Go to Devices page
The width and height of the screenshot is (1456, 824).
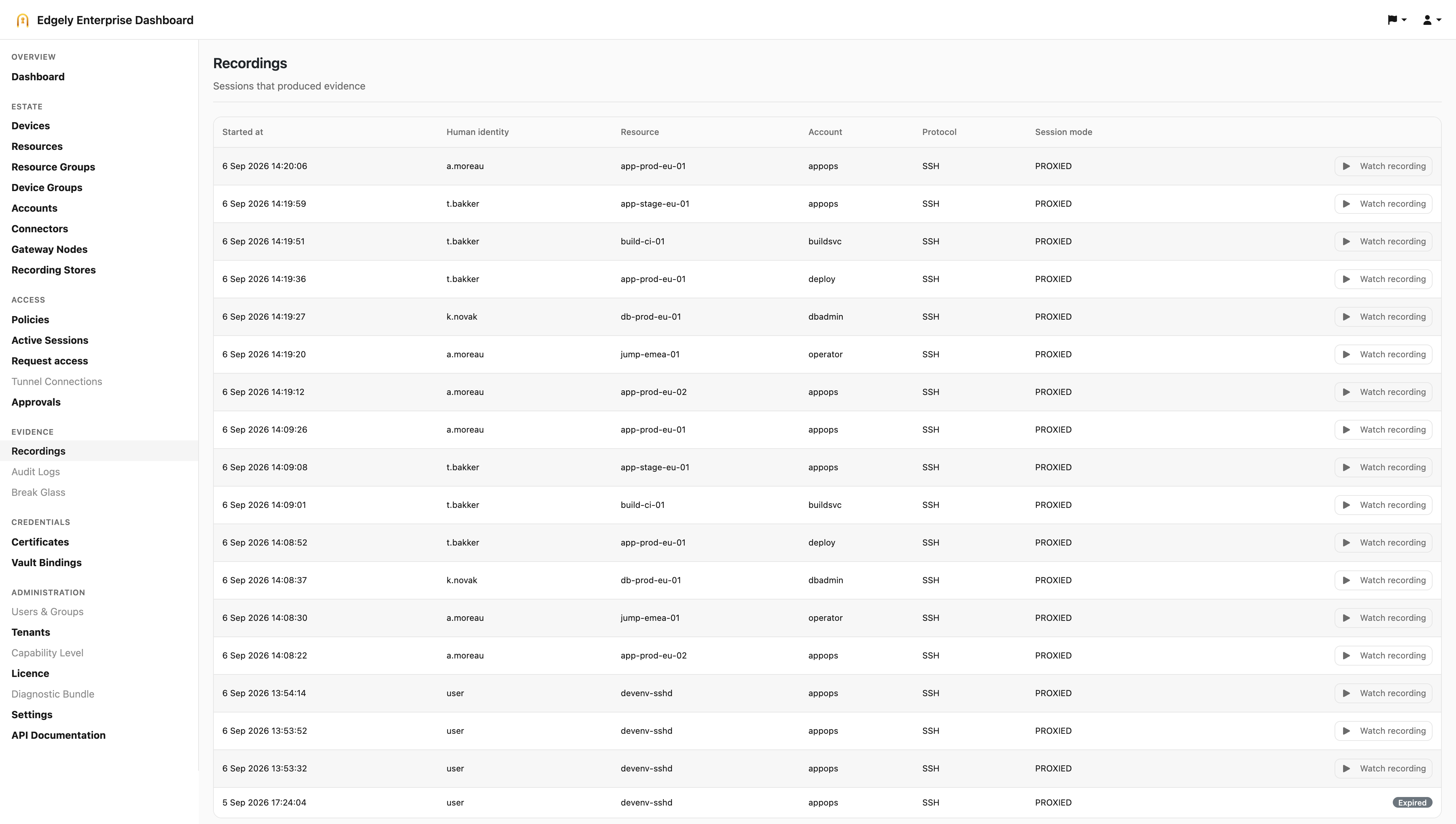pyautogui.click(x=31, y=126)
